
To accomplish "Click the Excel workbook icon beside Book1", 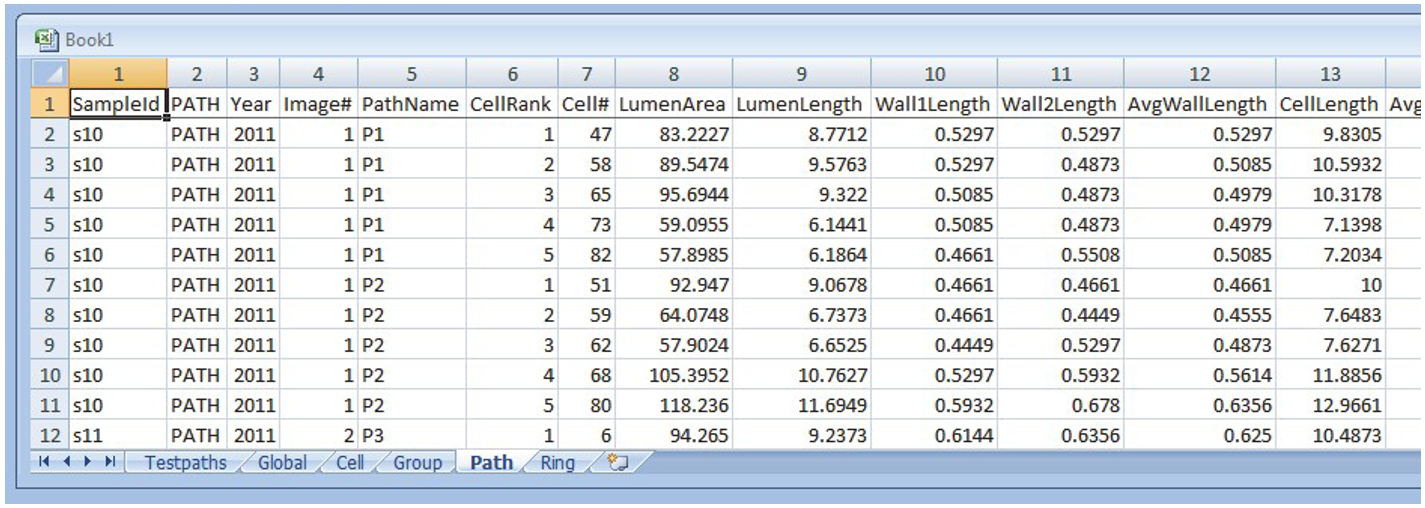I will click(x=47, y=39).
